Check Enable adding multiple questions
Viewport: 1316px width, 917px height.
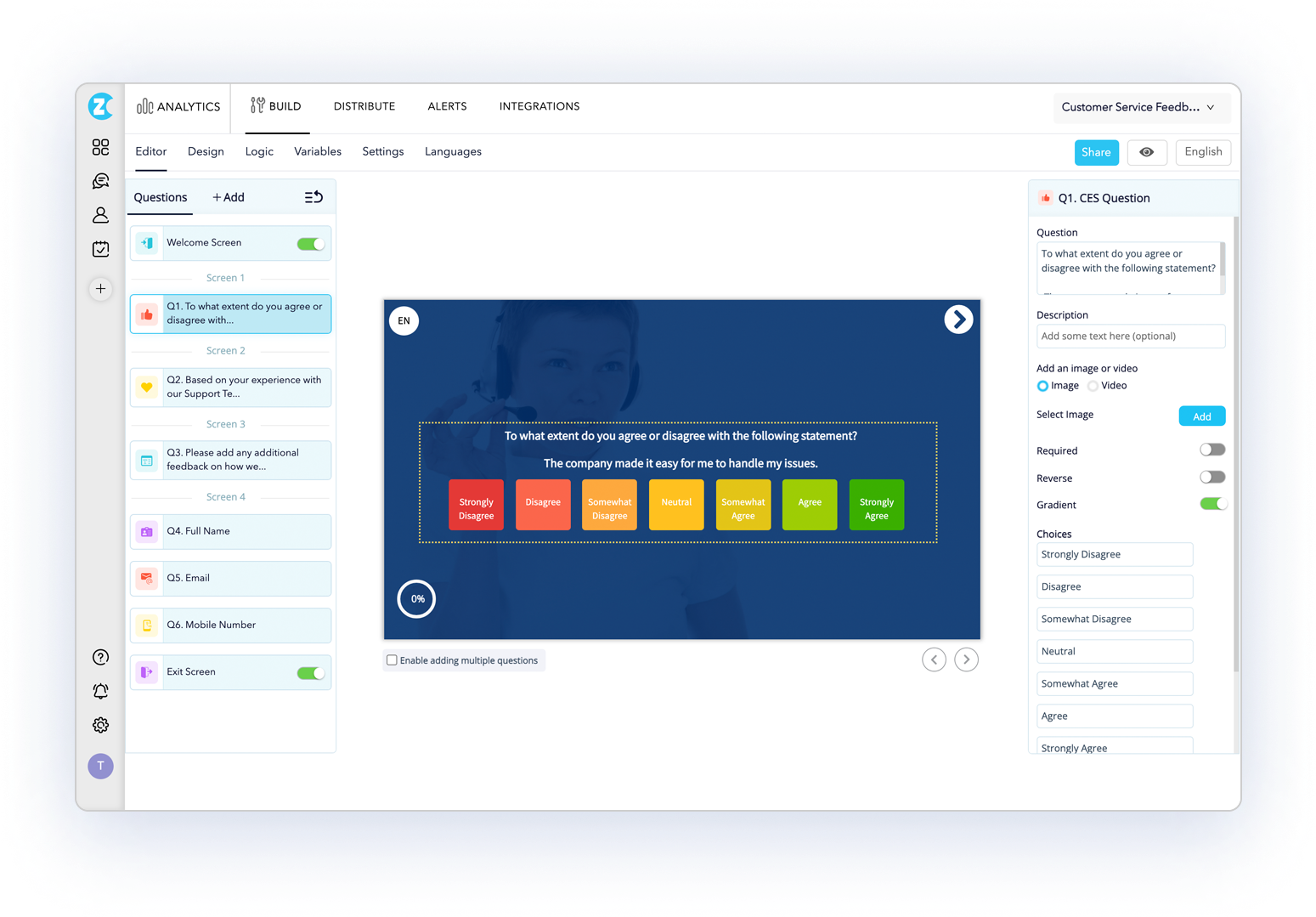click(x=392, y=660)
